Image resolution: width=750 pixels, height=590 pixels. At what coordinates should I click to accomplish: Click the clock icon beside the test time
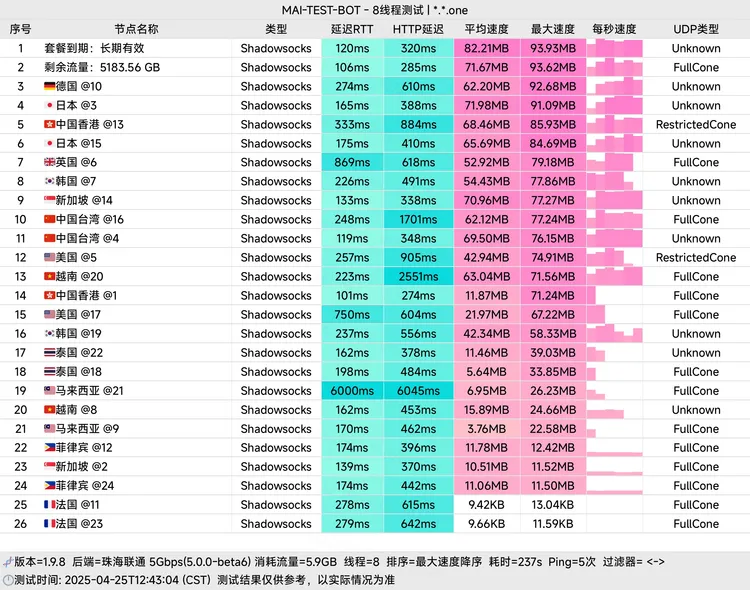(x=8, y=579)
